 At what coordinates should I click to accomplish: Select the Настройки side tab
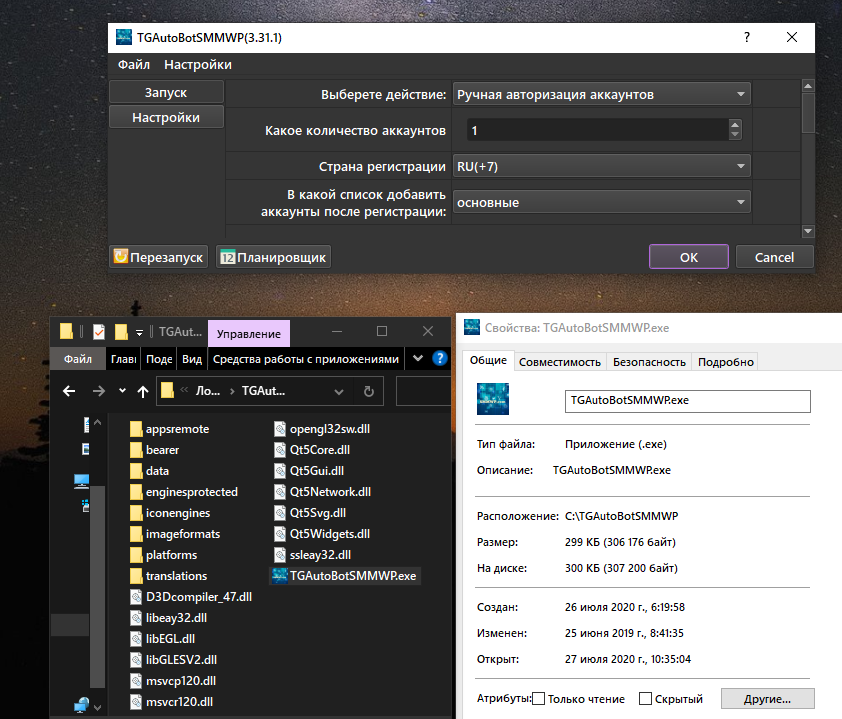pyautogui.click(x=166, y=117)
